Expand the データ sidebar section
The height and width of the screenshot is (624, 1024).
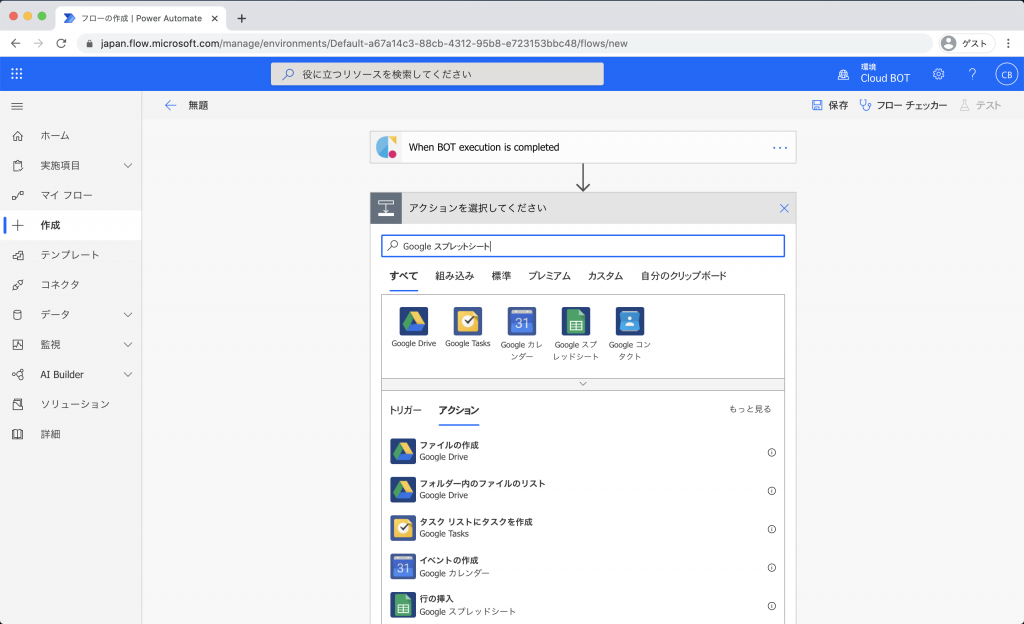click(x=128, y=315)
